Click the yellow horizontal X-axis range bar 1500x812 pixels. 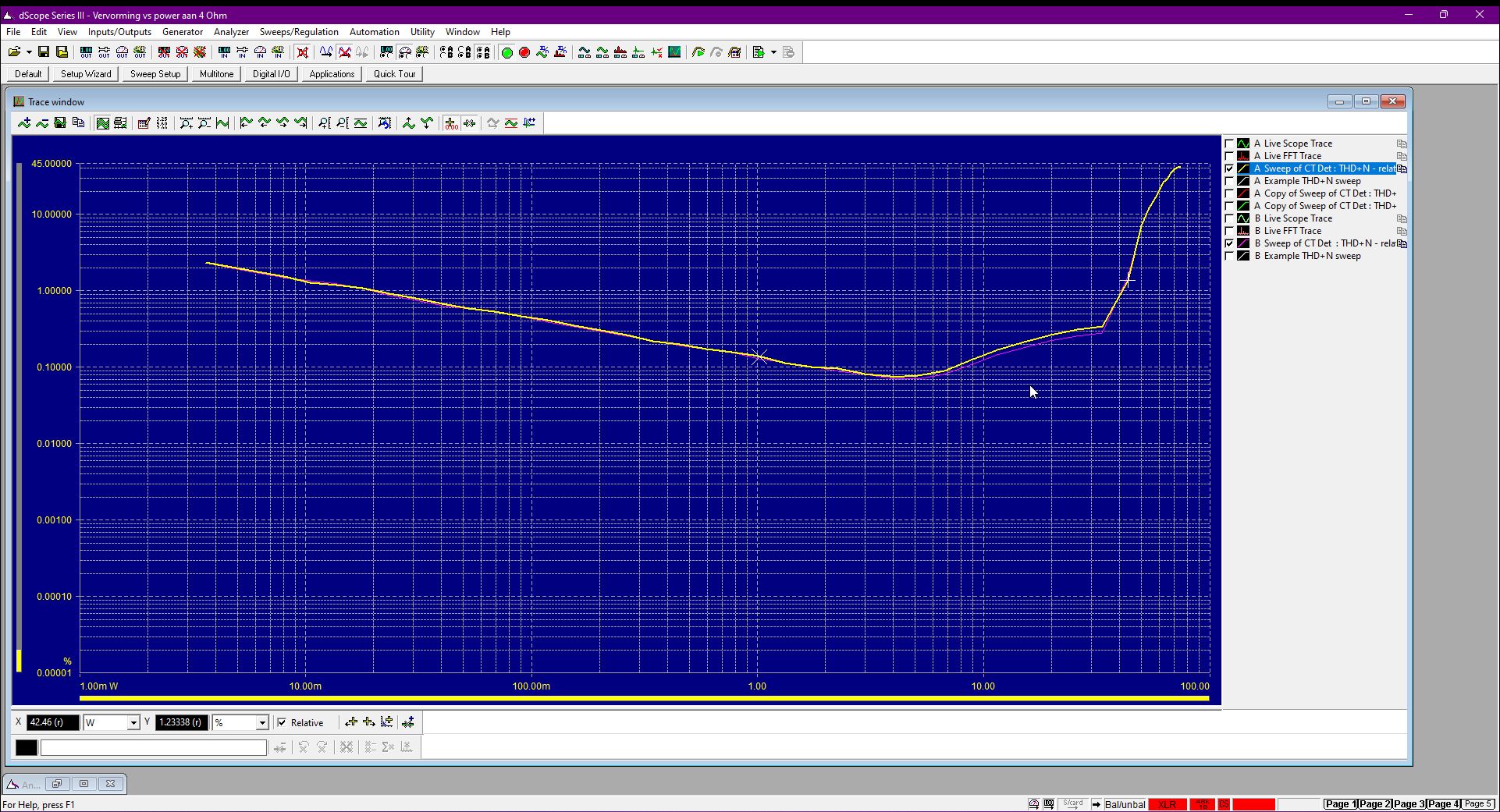pos(644,698)
